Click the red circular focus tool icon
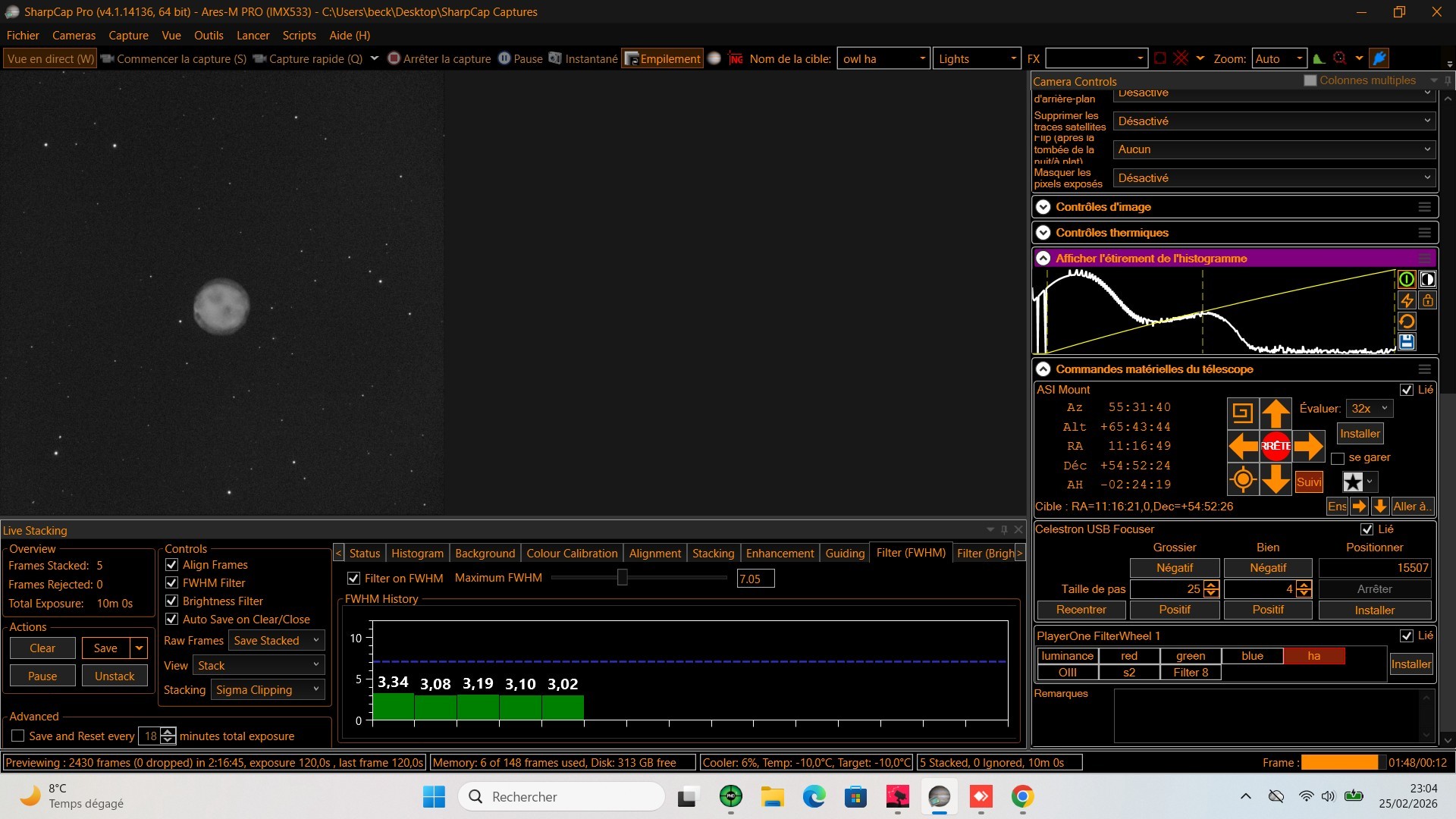The image size is (1456, 819). (1340, 58)
